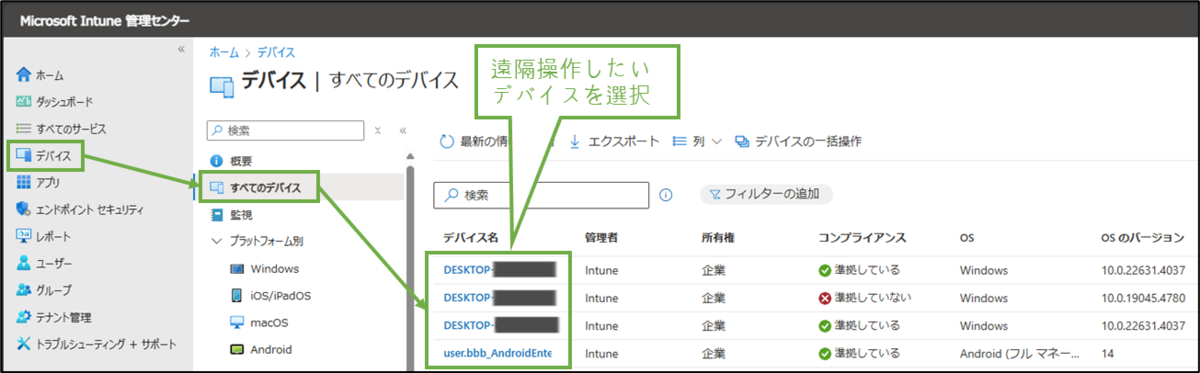Click the エンドポイント セキュリティ shield icon

point(25,210)
